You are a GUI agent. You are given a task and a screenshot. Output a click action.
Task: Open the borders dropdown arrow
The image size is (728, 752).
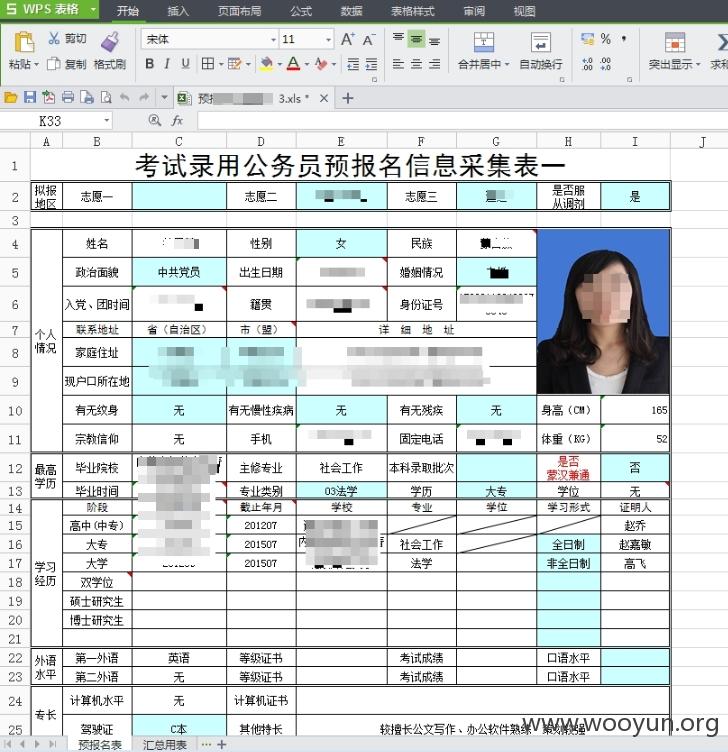221,64
